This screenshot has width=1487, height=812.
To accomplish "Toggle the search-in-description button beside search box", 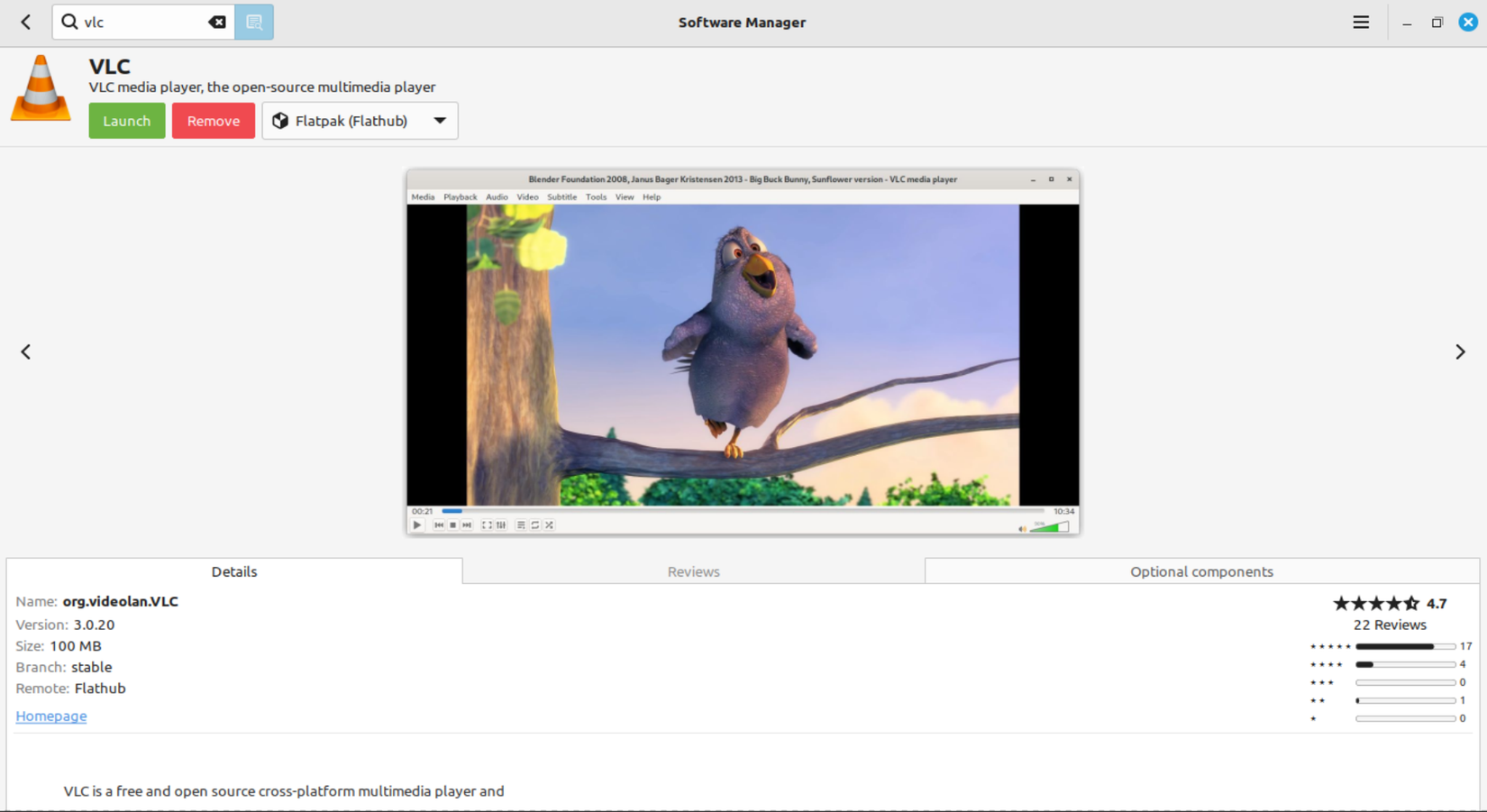I will pos(254,22).
